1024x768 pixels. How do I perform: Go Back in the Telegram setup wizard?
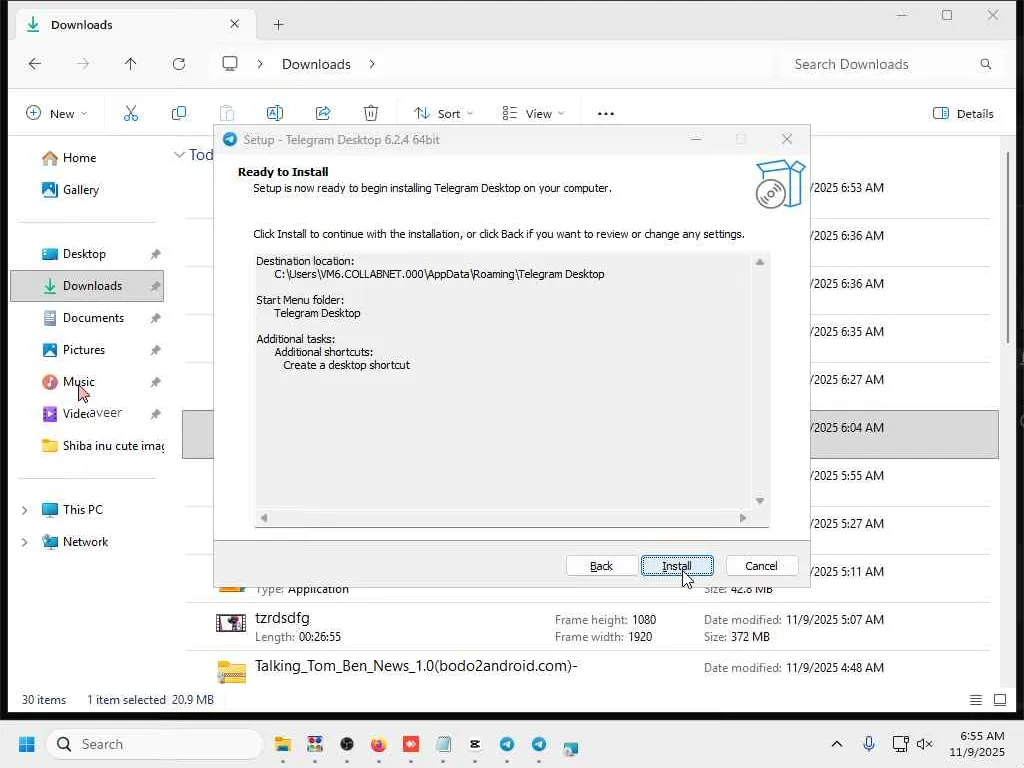tap(601, 566)
